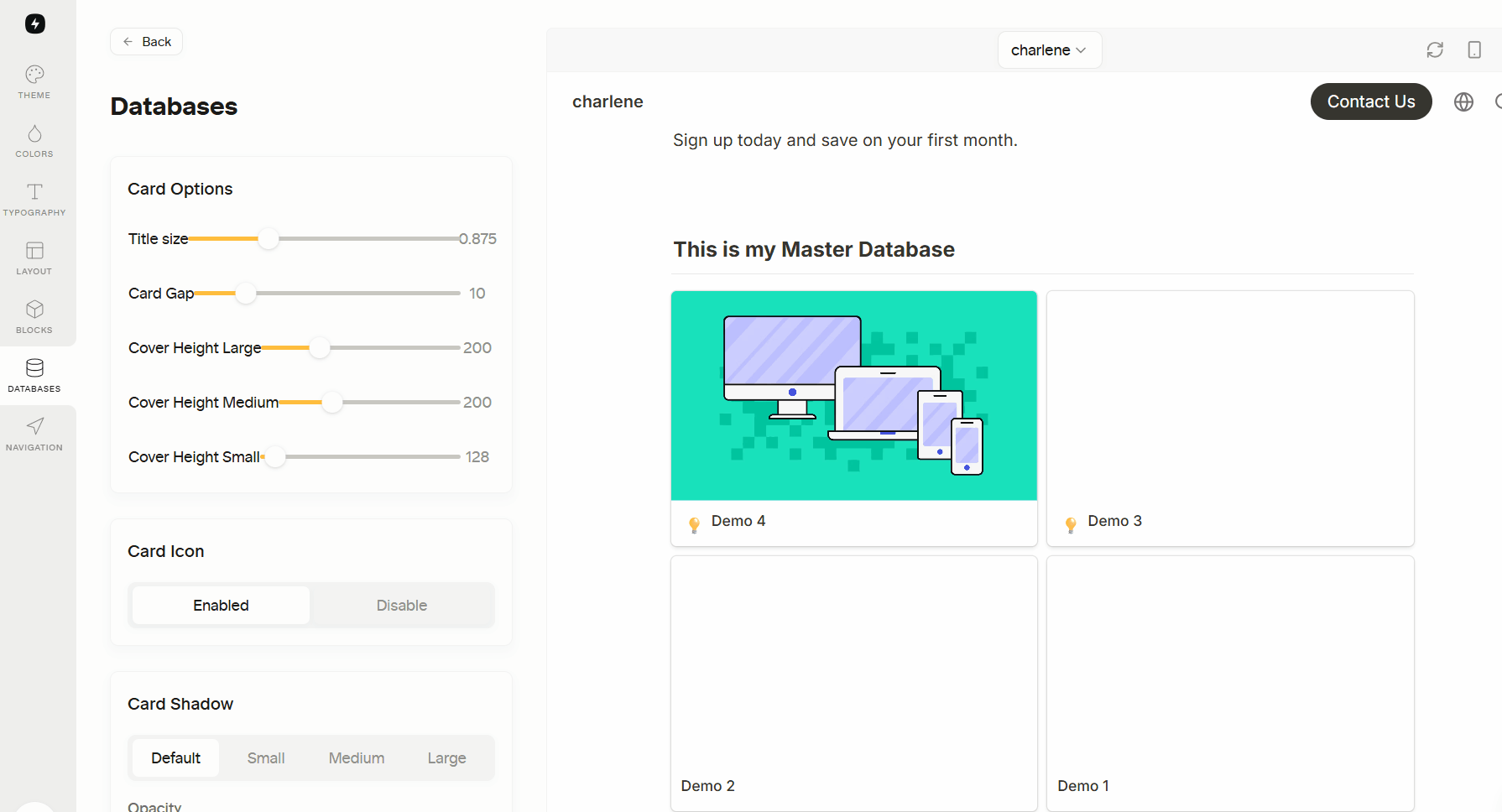Open the Databases sidebar tab
1502x812 pixels.
(34, 376)
